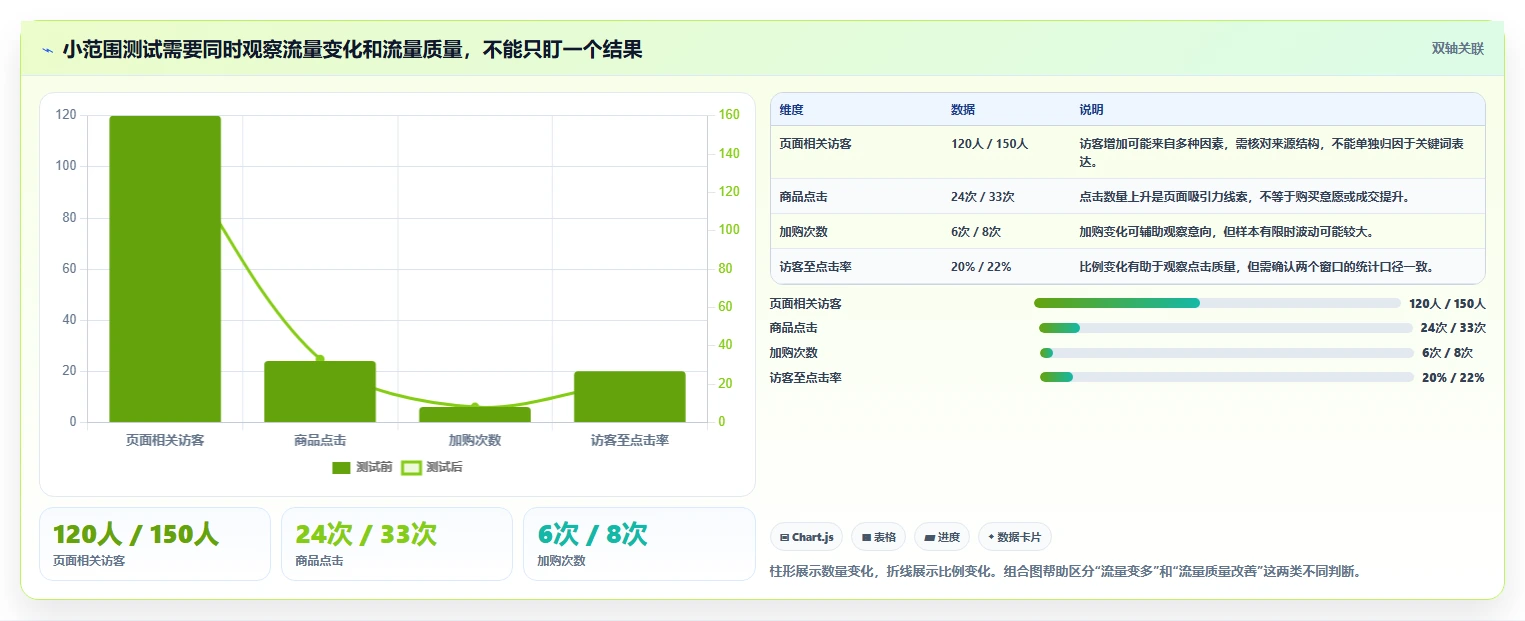Click the Chart.js tag chip
Viewport: 1525px width, 621px height.
click(x=806, y=537)
